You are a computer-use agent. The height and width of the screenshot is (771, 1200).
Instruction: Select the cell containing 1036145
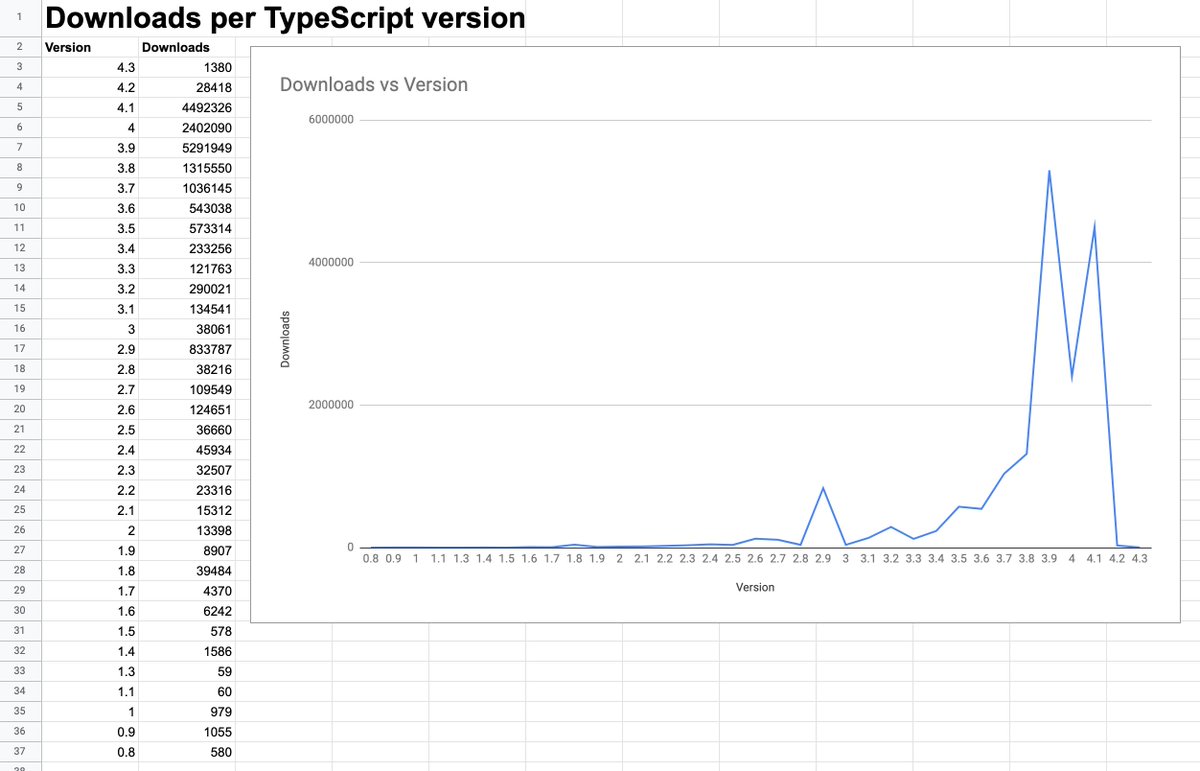pyautogui.click(x=187, y=188)
